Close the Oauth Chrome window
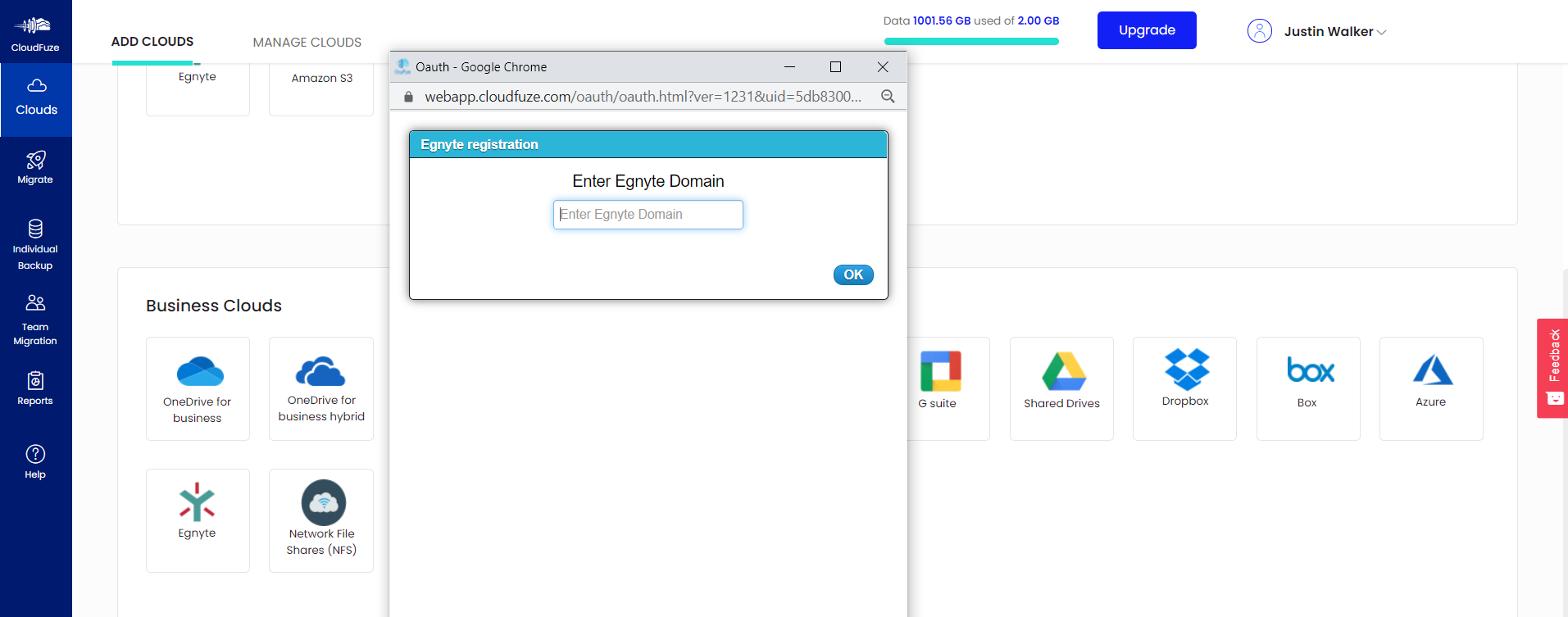1568x617 pixels. 883,67
